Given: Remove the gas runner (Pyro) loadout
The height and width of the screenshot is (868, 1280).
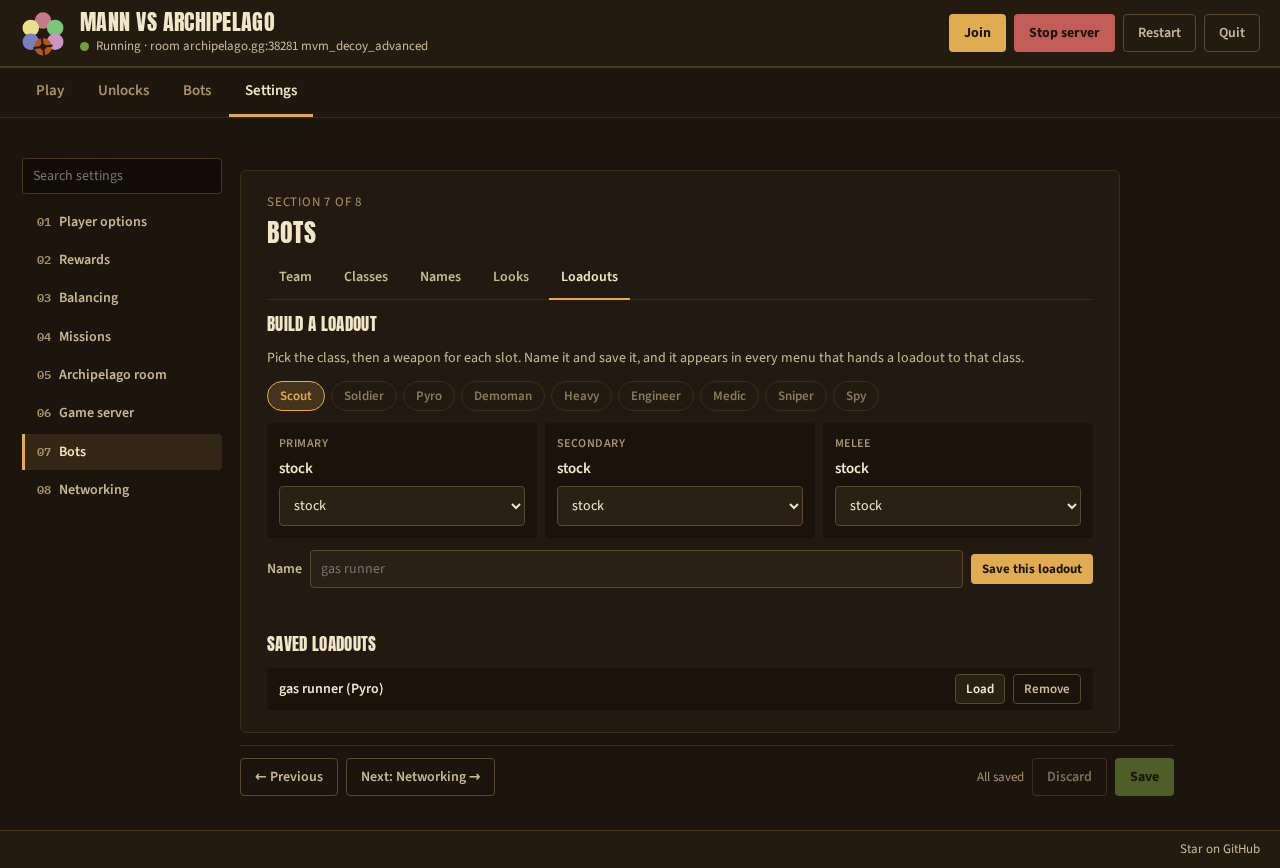Looking at the screenshot, I should [x=1047, y=689].
